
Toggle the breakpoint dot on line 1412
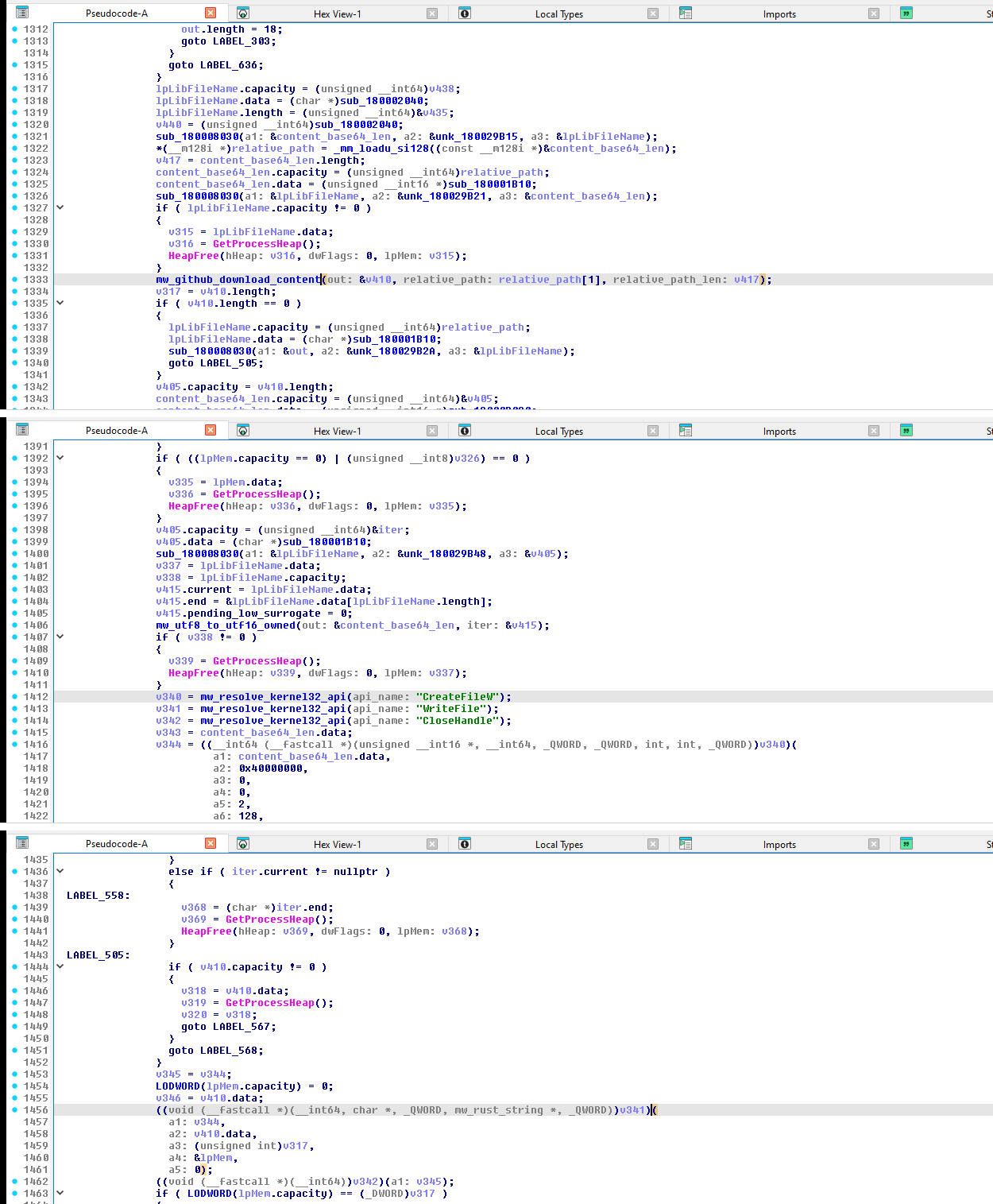click(x=15, y=697)
